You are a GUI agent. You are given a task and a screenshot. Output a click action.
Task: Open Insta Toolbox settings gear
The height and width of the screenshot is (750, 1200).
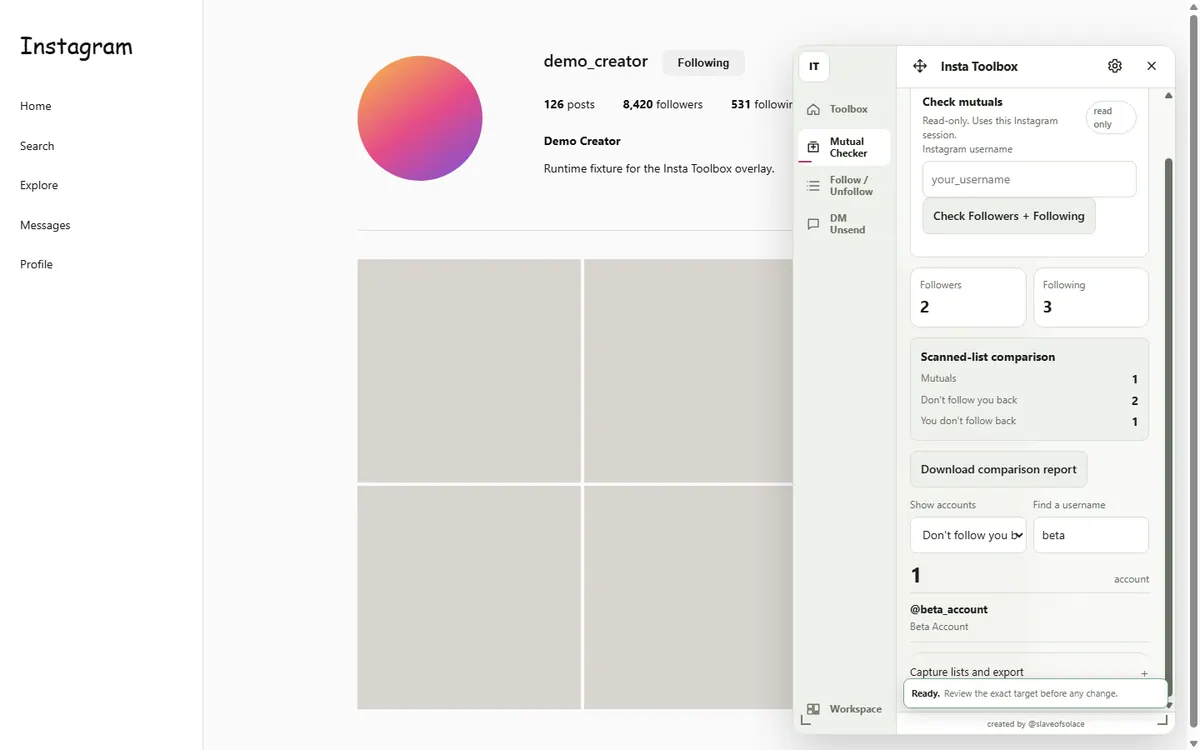coord(1115,66)
